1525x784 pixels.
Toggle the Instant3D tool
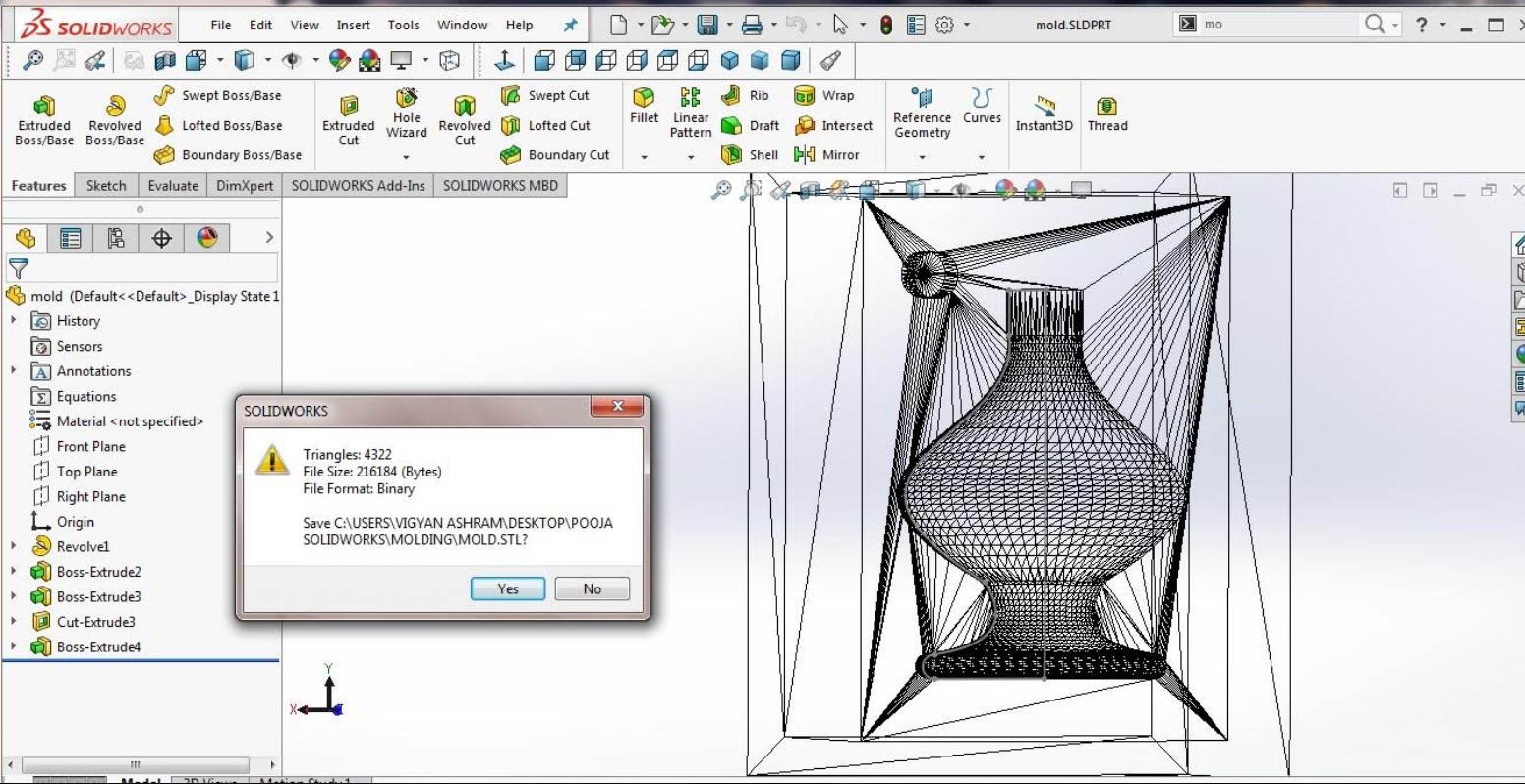pos(1045,114)
